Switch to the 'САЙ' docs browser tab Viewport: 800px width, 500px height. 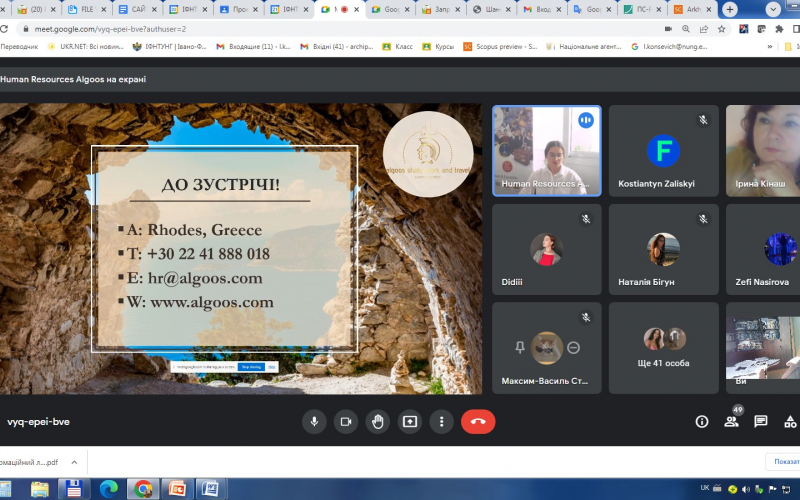coord(137,9)
